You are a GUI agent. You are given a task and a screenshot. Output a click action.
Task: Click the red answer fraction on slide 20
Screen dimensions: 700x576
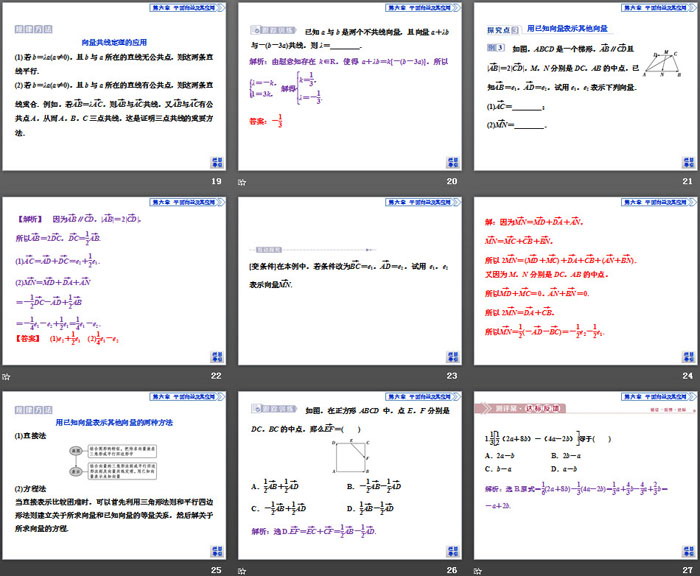pos(279,121)
